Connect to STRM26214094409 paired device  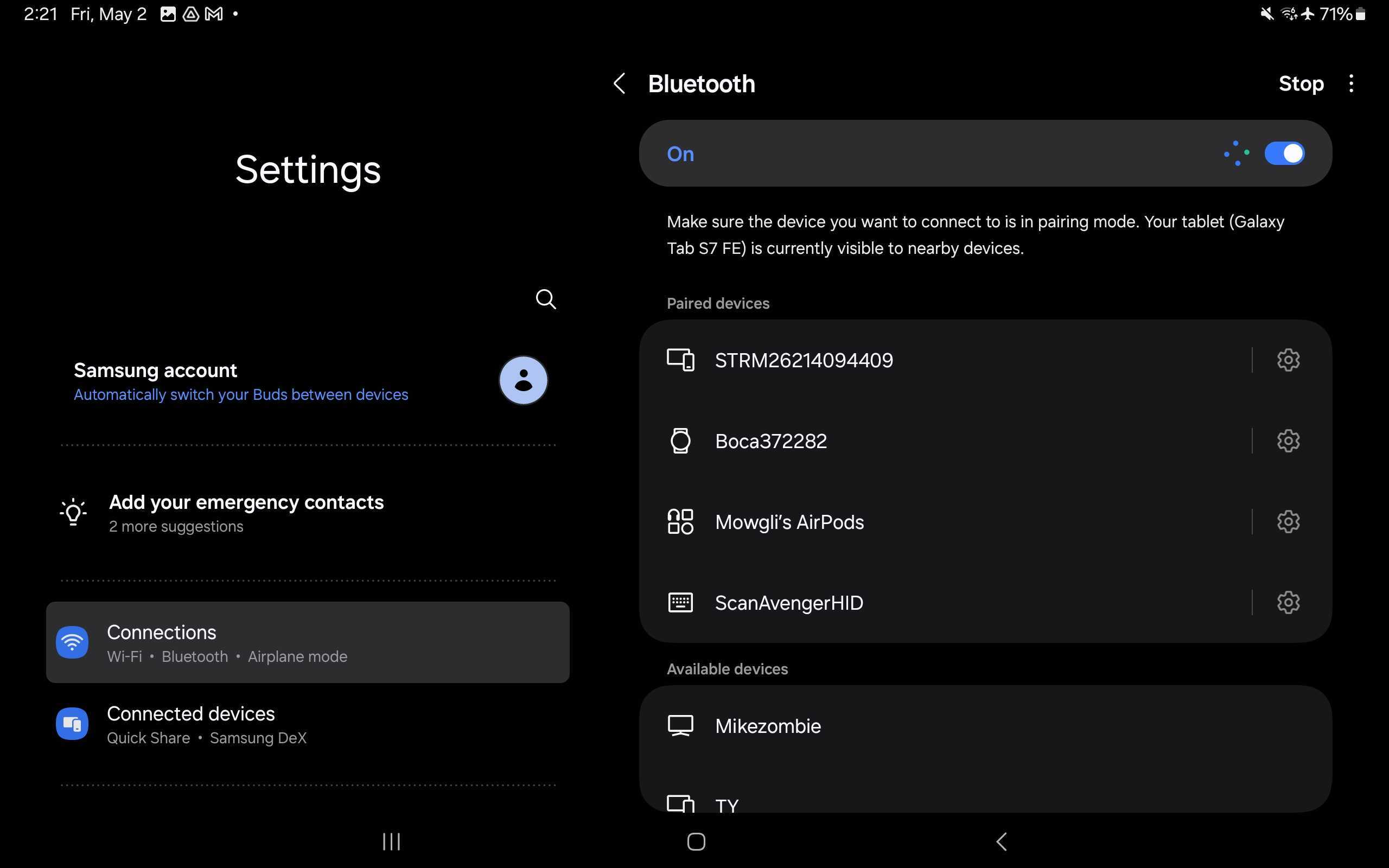click(x=944, y=361)
